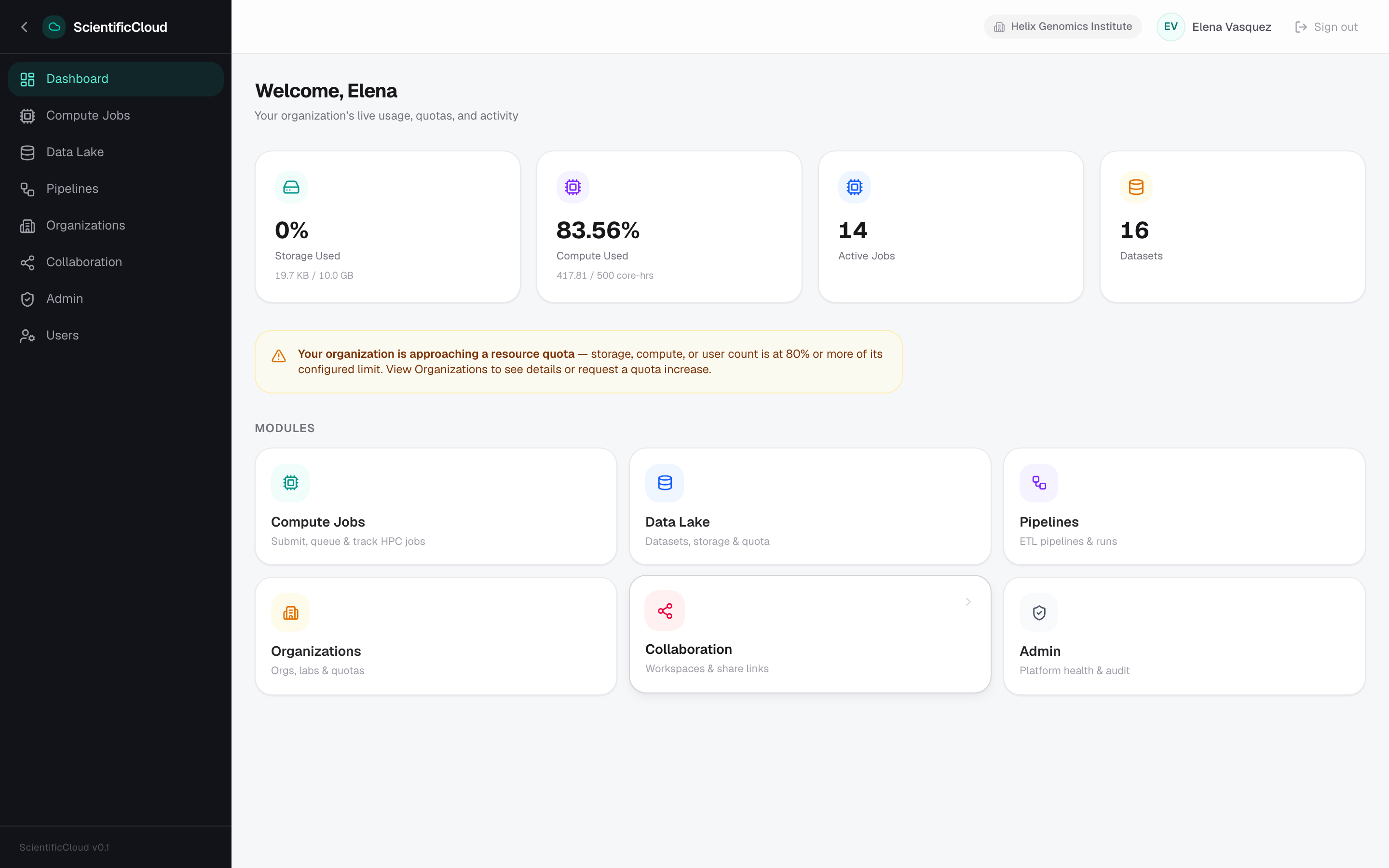Open Collaboration module card title
This screenshot has height=868, width=1389.
[689, 649]
